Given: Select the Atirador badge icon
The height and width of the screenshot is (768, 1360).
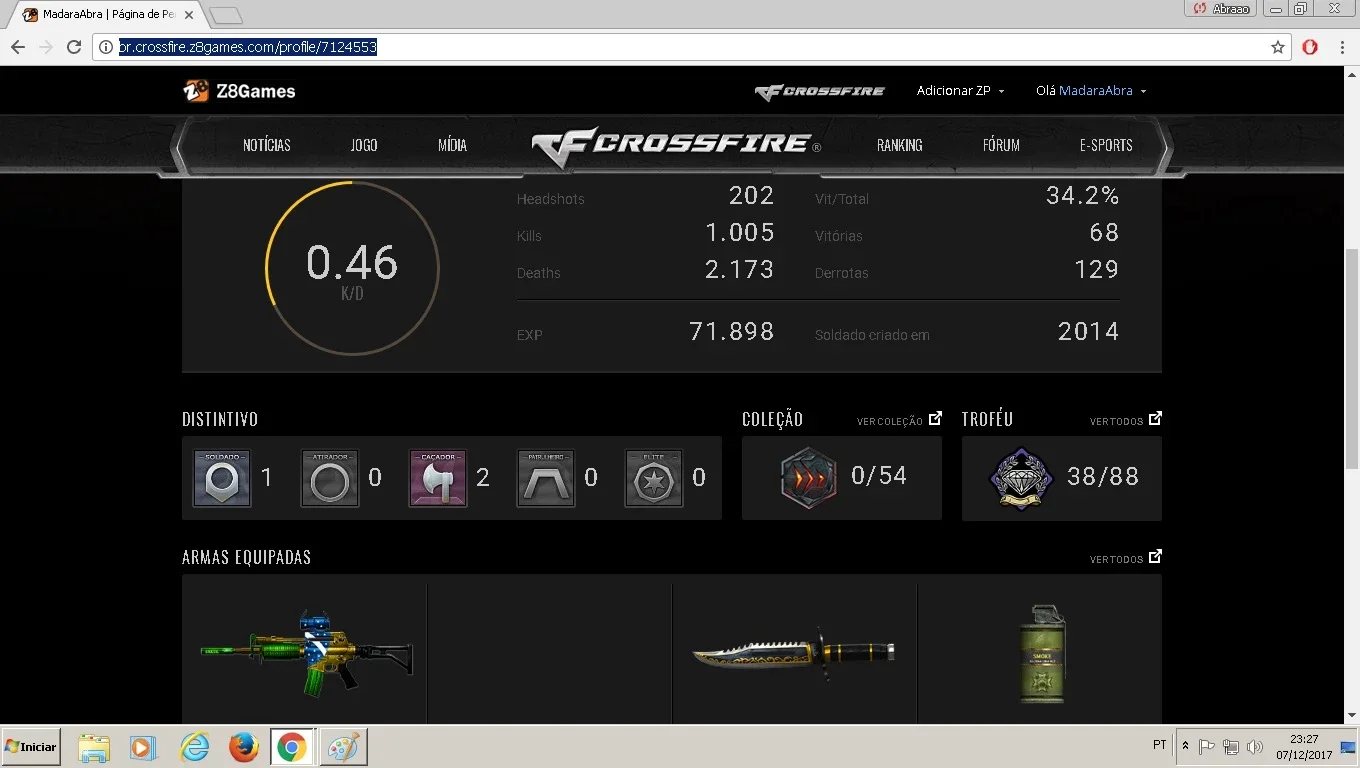Looking at the screenshot, I should 330,478.
